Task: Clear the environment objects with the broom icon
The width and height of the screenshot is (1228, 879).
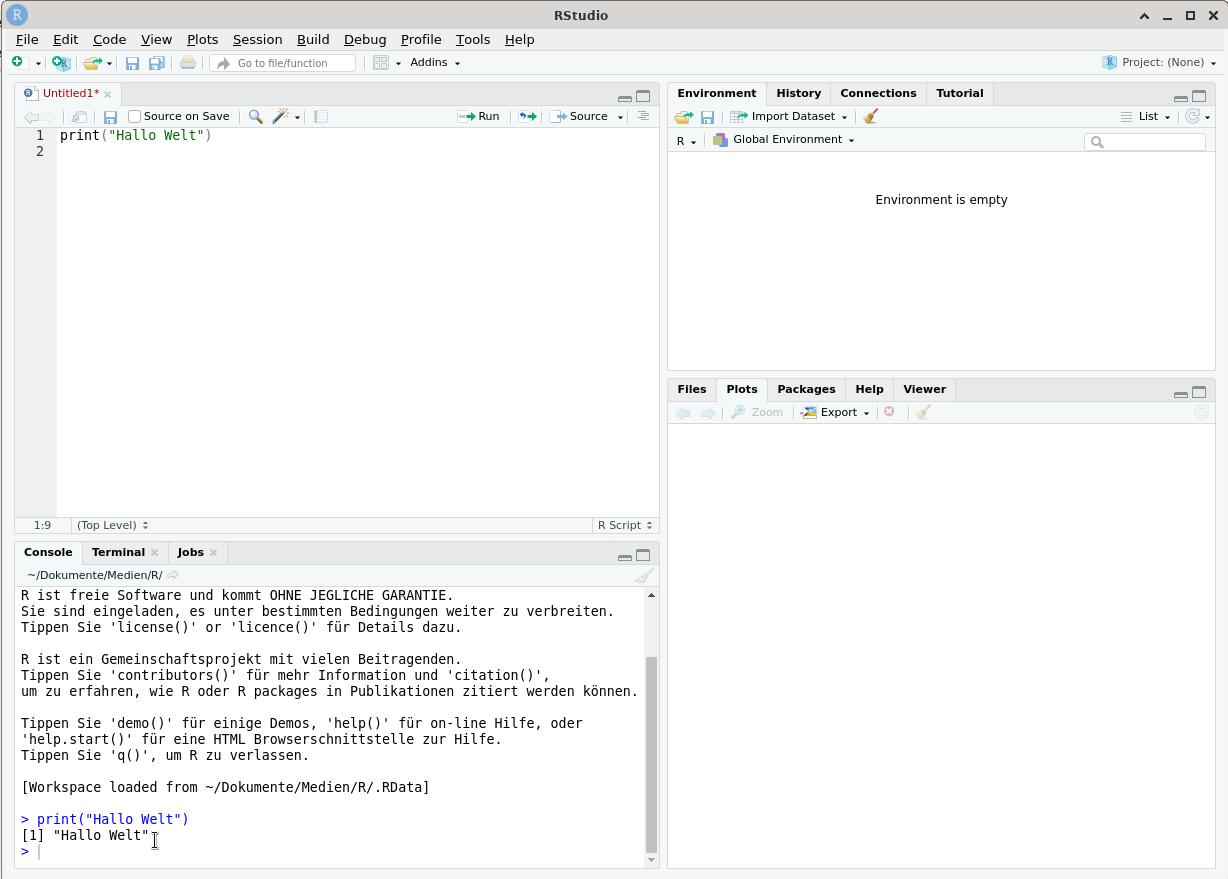Action: pyautogui.click(x=871, y=116)
